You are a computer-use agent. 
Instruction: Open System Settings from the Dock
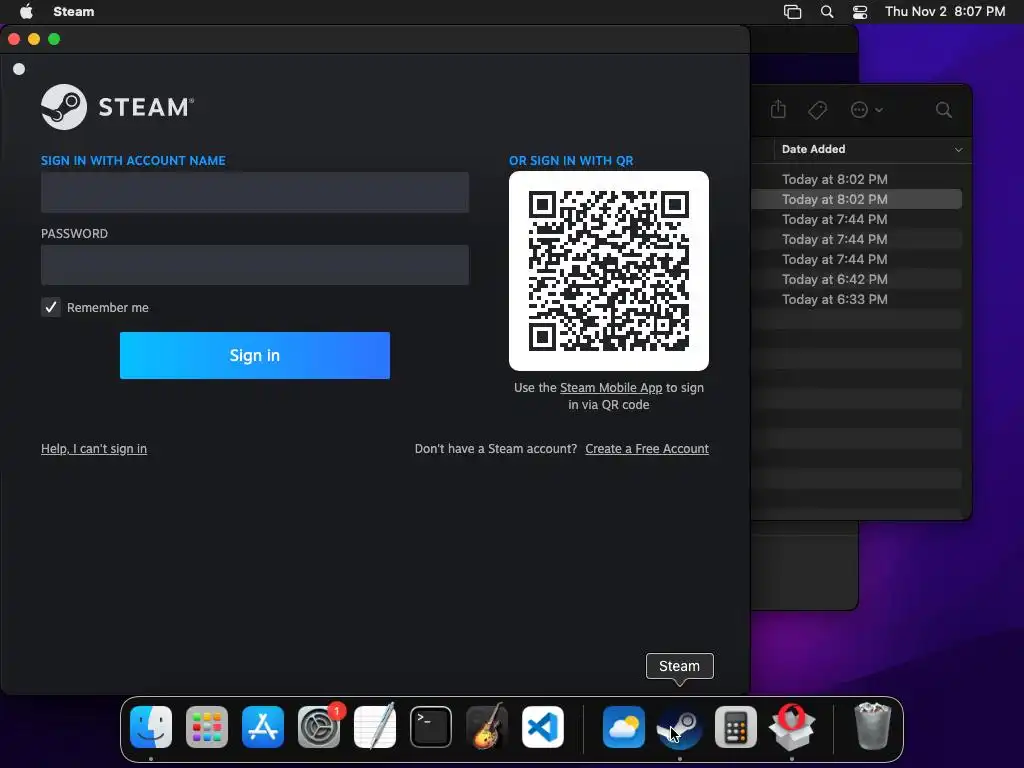pos(319,727)
